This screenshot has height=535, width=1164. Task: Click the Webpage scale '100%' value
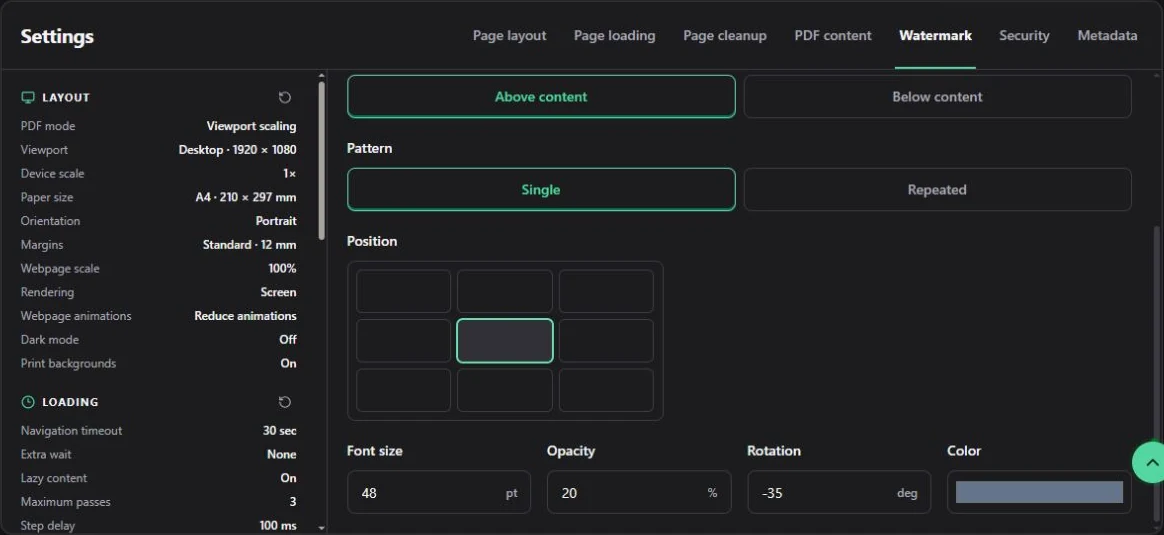(x=282, y=269)
